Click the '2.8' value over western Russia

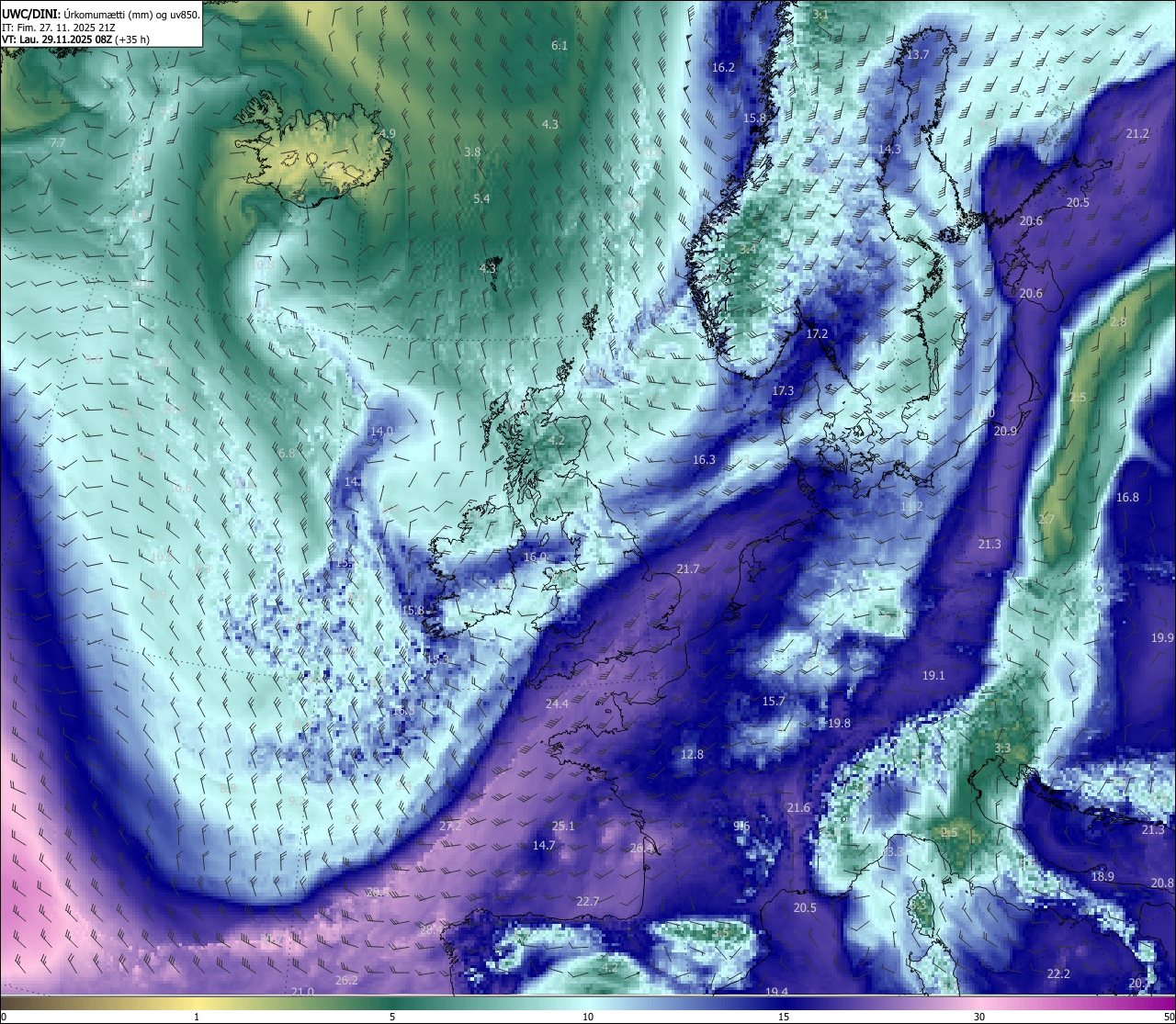click(x=1118, y=321)
